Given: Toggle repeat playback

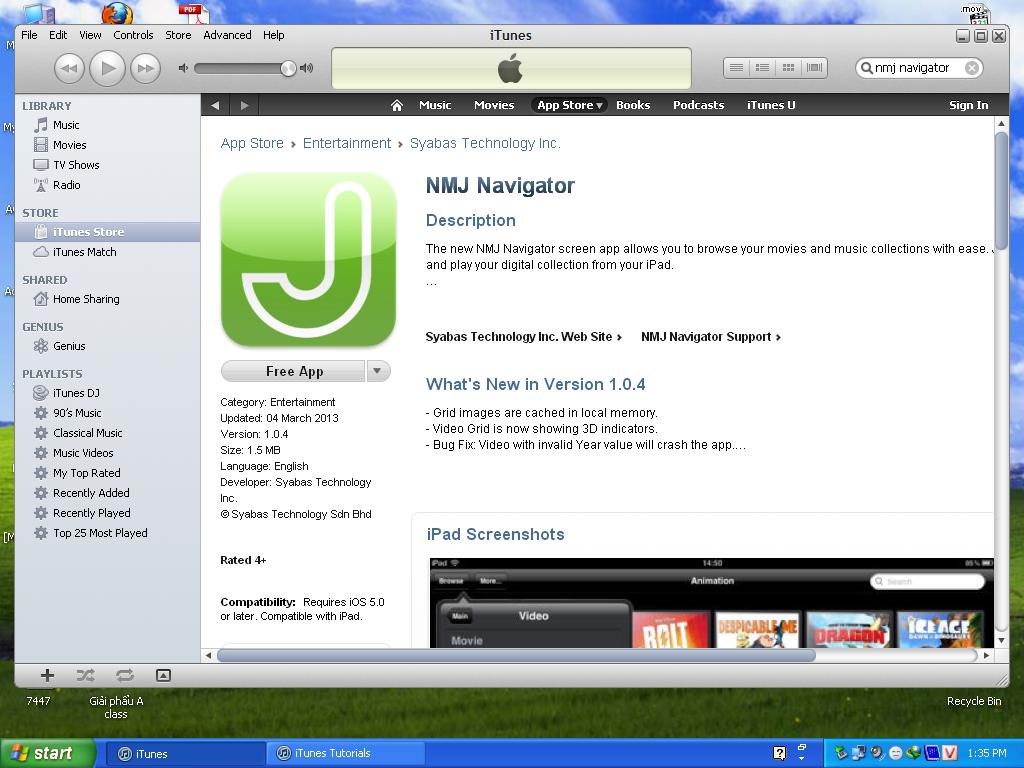Looking at the screenshot, I should coord(125,675).
